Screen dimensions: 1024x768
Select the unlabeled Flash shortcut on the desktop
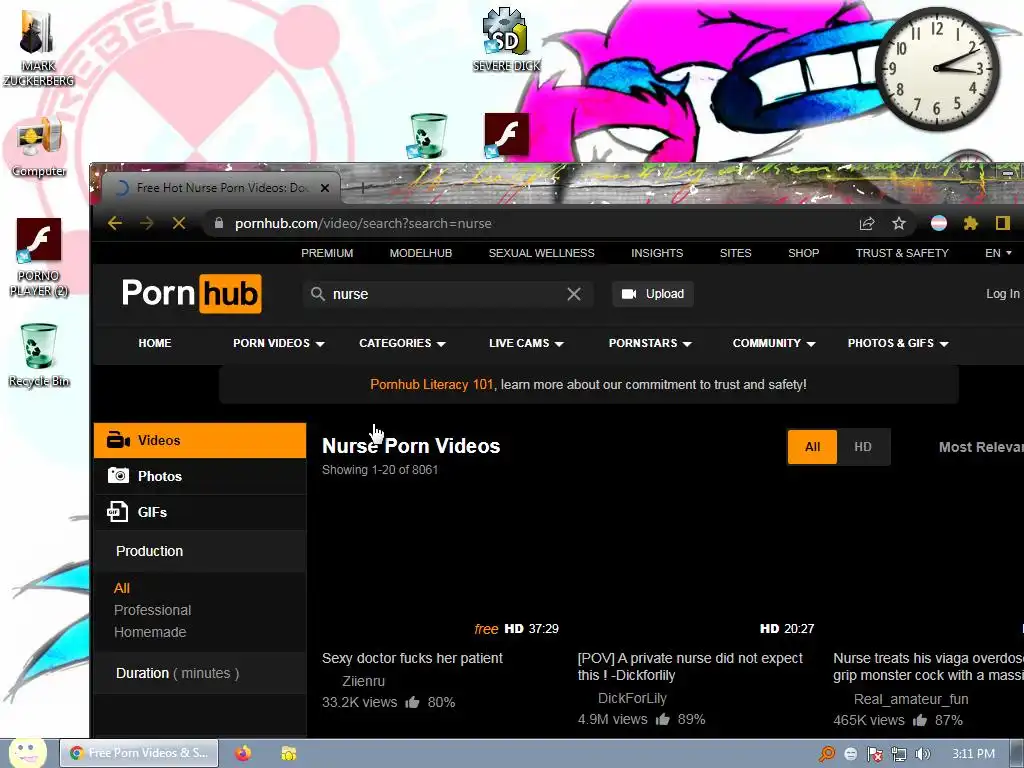coord(506,135)
